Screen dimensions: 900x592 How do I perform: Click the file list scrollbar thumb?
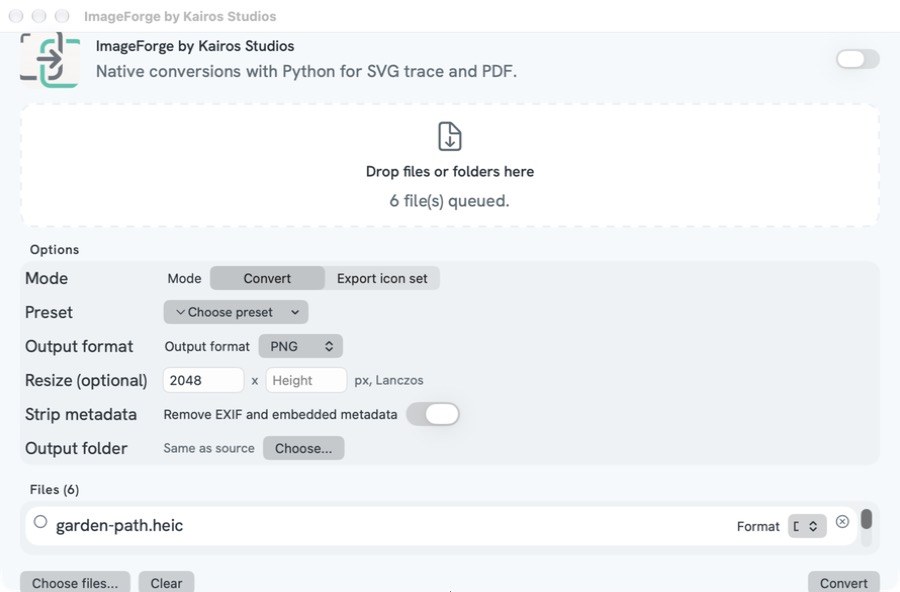coord(867,519)
